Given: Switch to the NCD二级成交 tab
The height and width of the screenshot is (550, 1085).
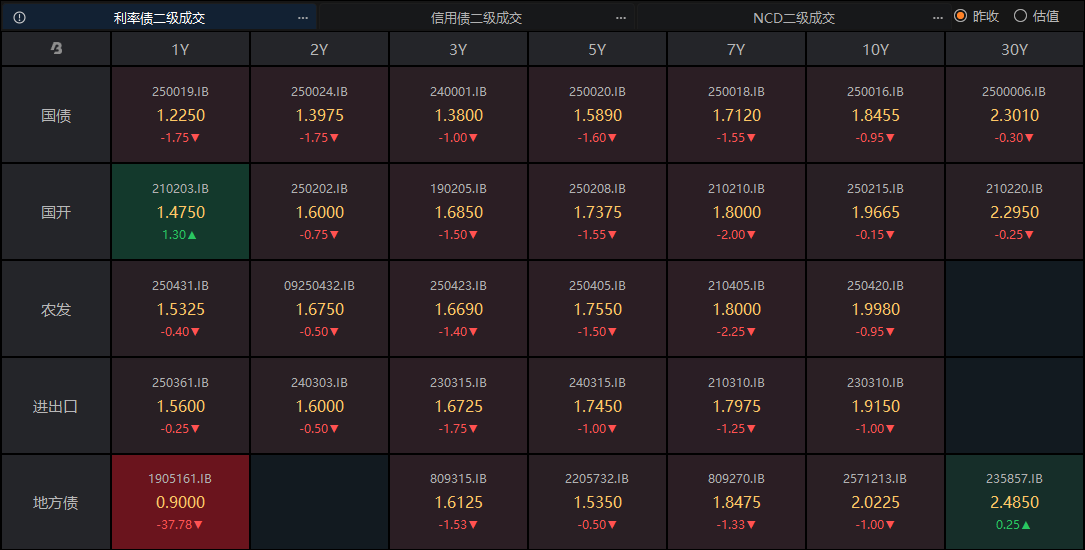Looking at the screenshot, I should point(793,17).
